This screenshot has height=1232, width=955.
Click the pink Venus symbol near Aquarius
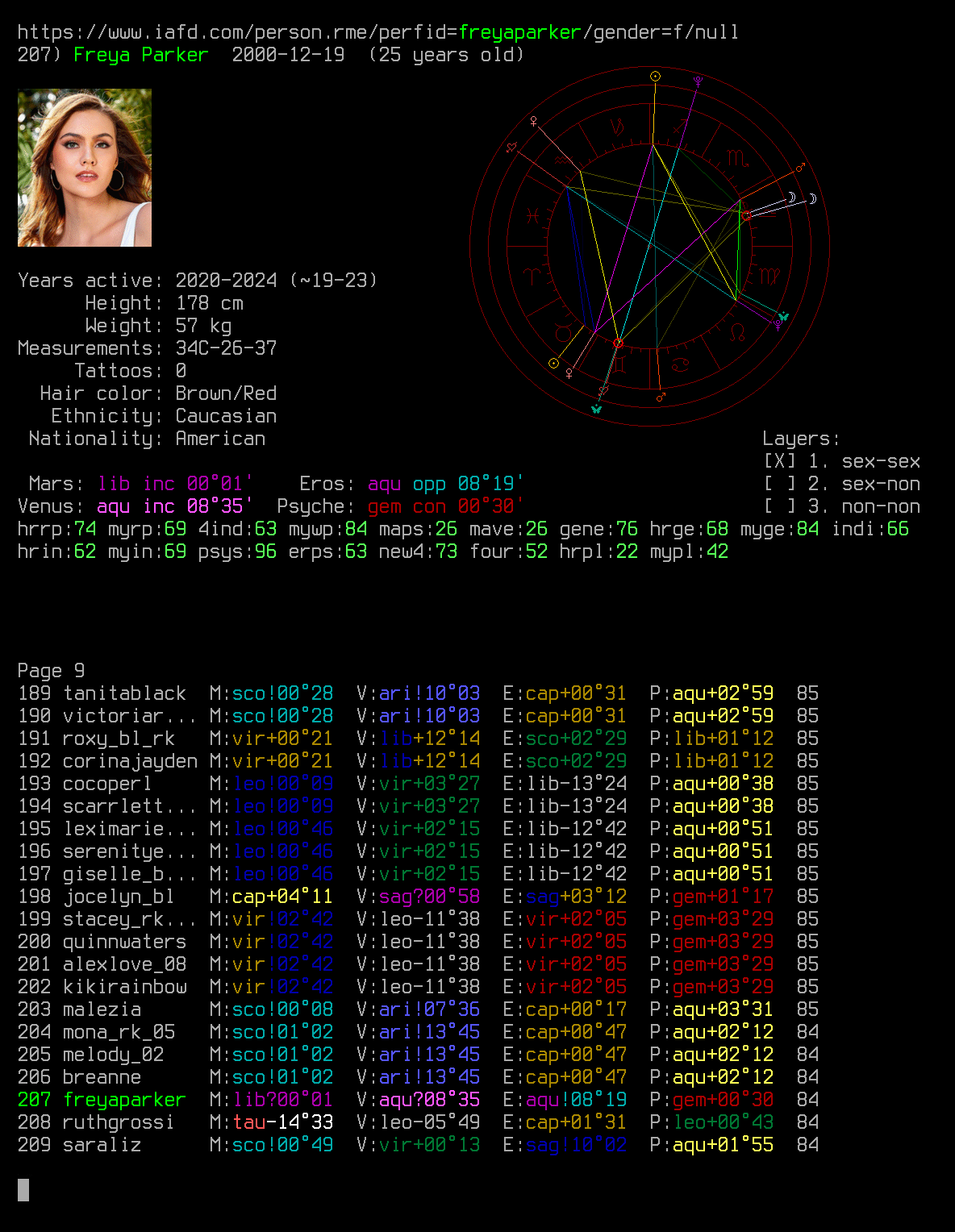(x=534, y=121)
